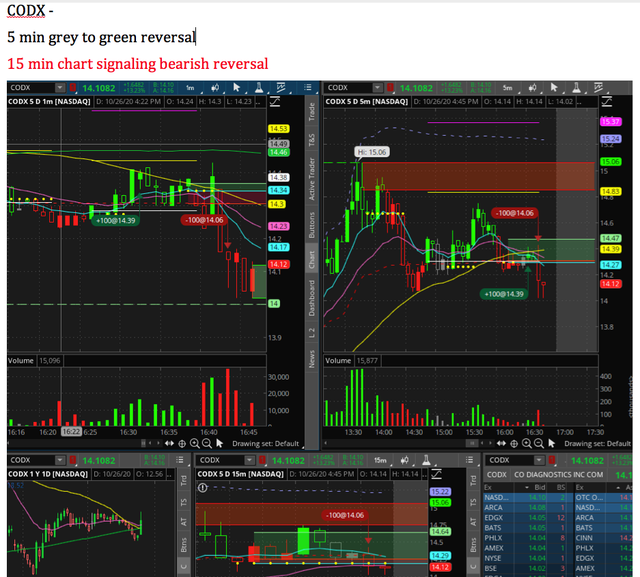Open studies flask icon on 1m chart
Screen dimensions: 640x577
click(x=259, y=88)
